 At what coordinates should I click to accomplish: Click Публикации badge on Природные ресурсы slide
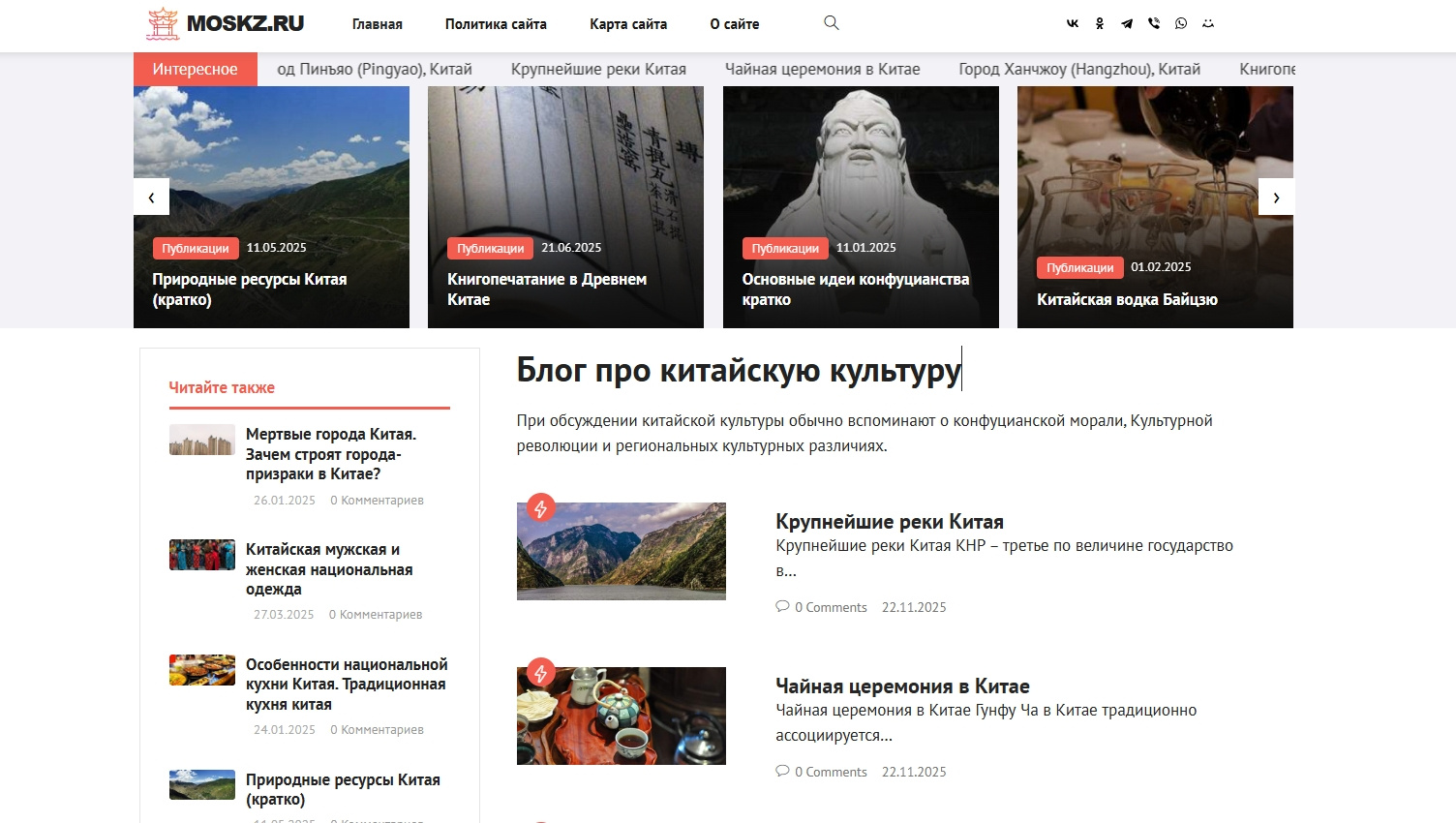tap(196, 249)
